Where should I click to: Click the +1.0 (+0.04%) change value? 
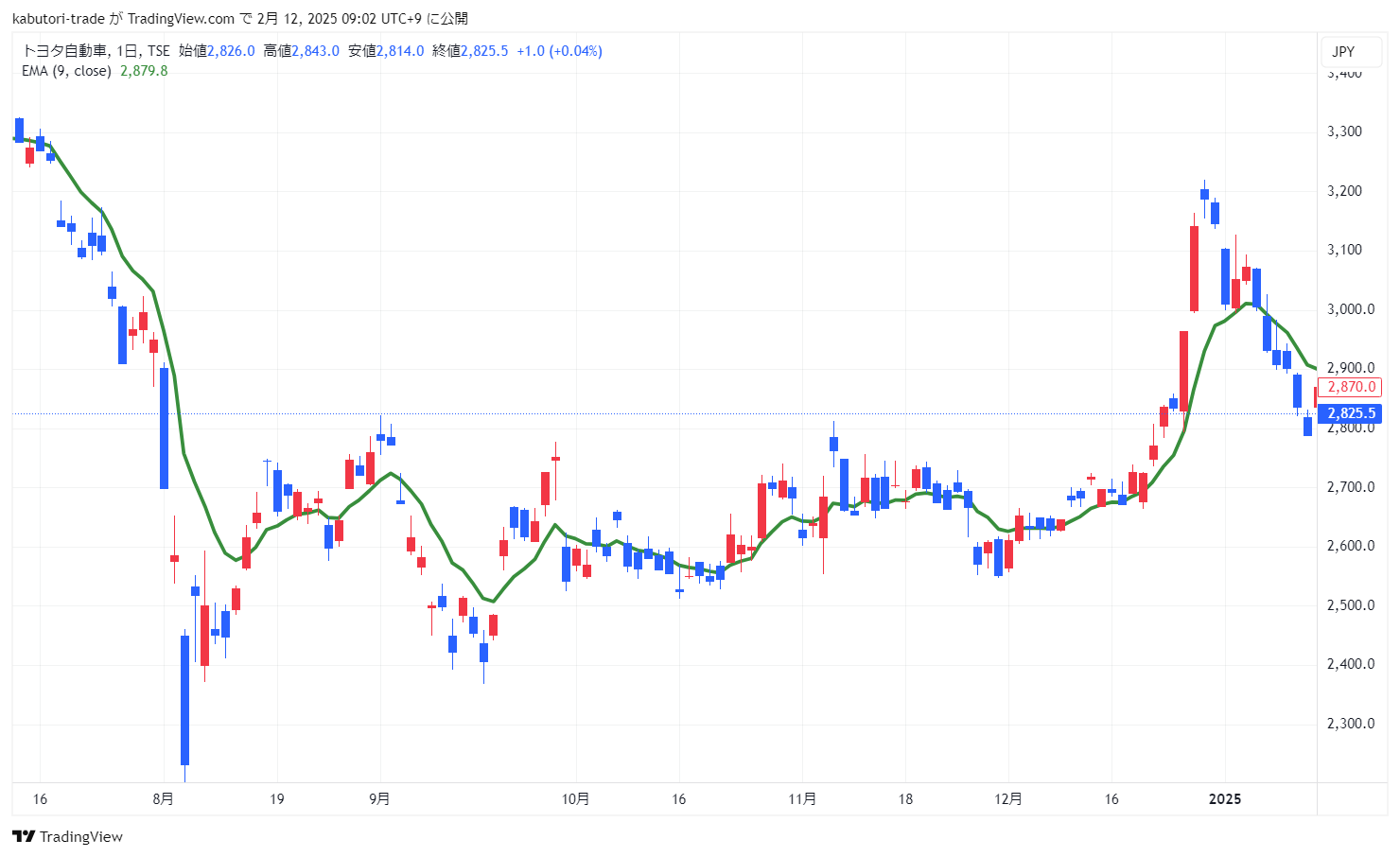559,51
